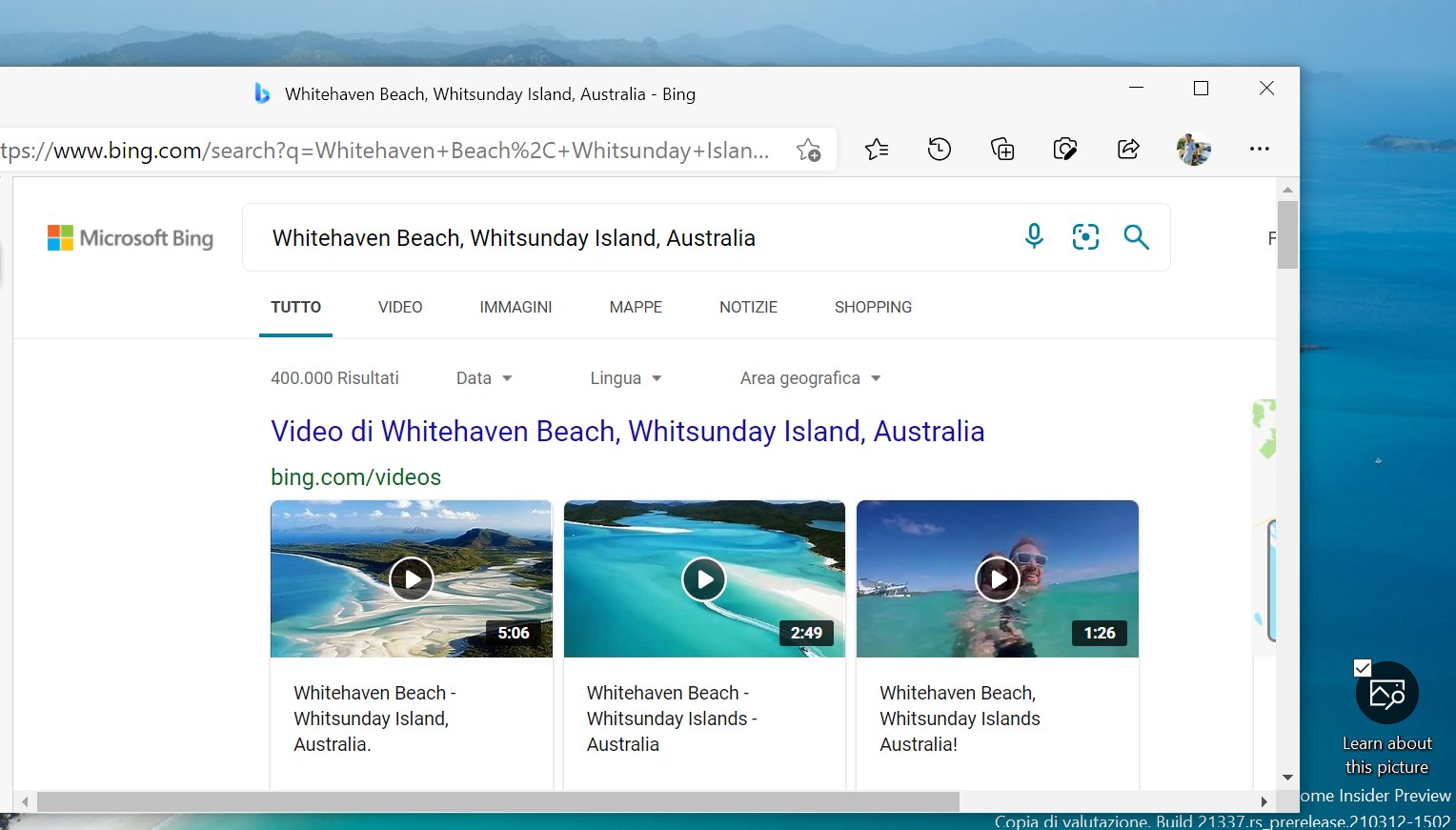The width and height of the screenshot is (1456, 830).
Task: Click the scroll right arrow
Action: [x=1264, y=801]
